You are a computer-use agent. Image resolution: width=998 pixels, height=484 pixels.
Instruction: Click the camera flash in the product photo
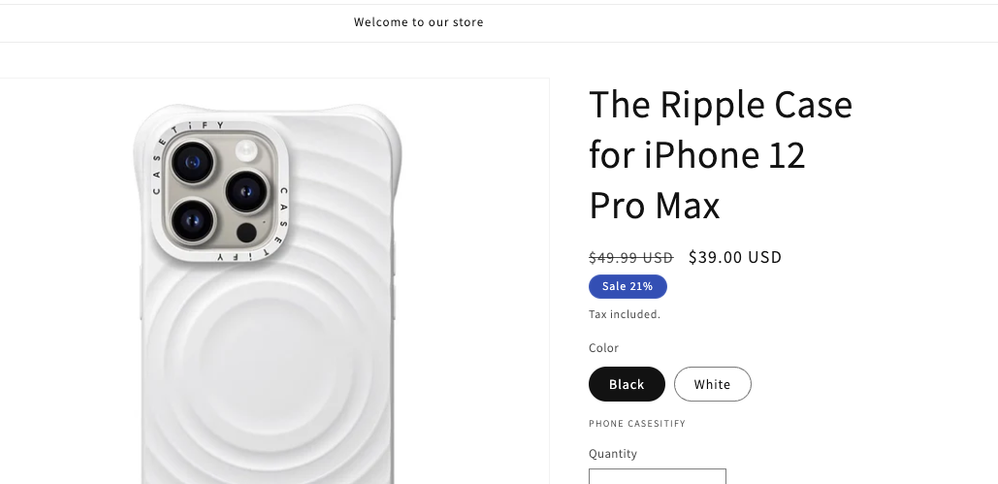[245, 151]
